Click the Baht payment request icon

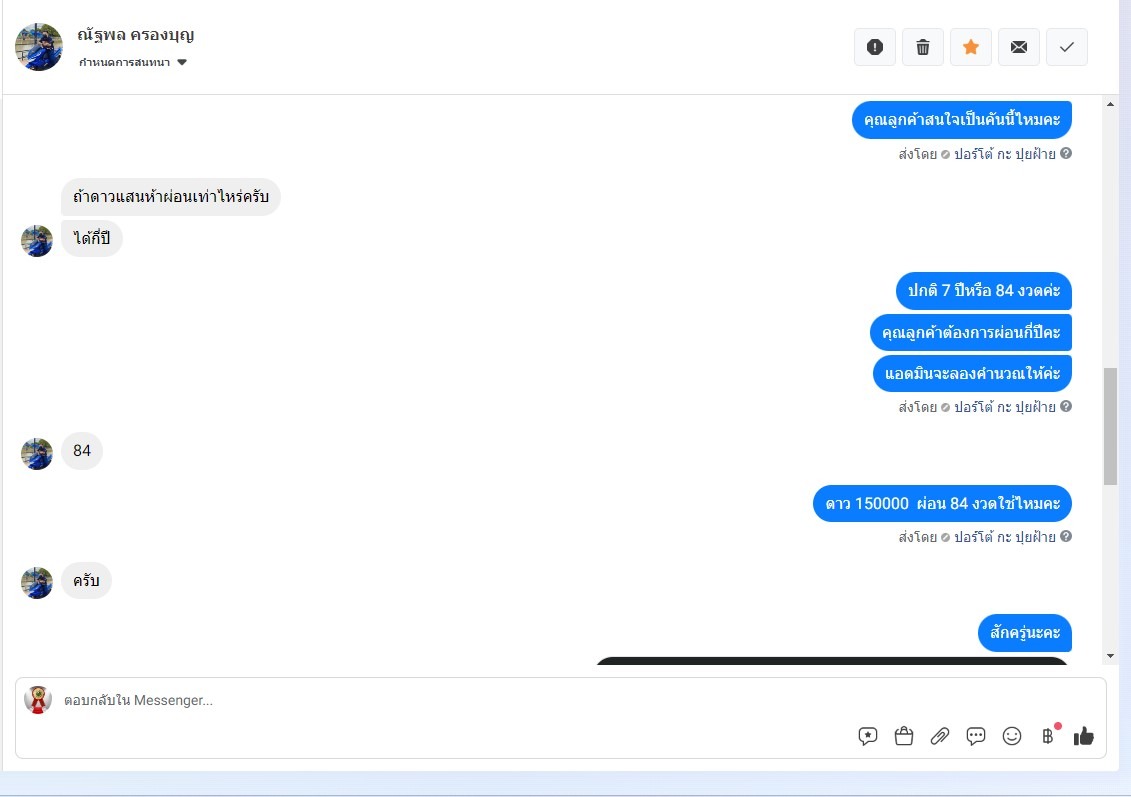[1048, 736]
